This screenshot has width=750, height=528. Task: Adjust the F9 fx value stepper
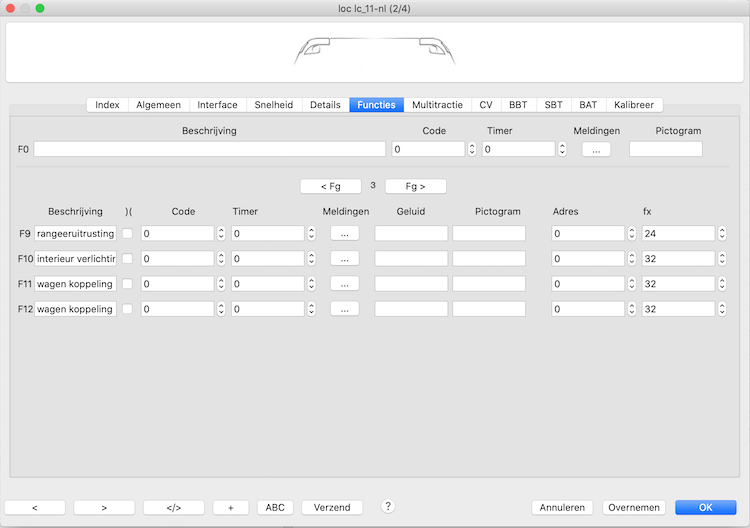[722, 233]
